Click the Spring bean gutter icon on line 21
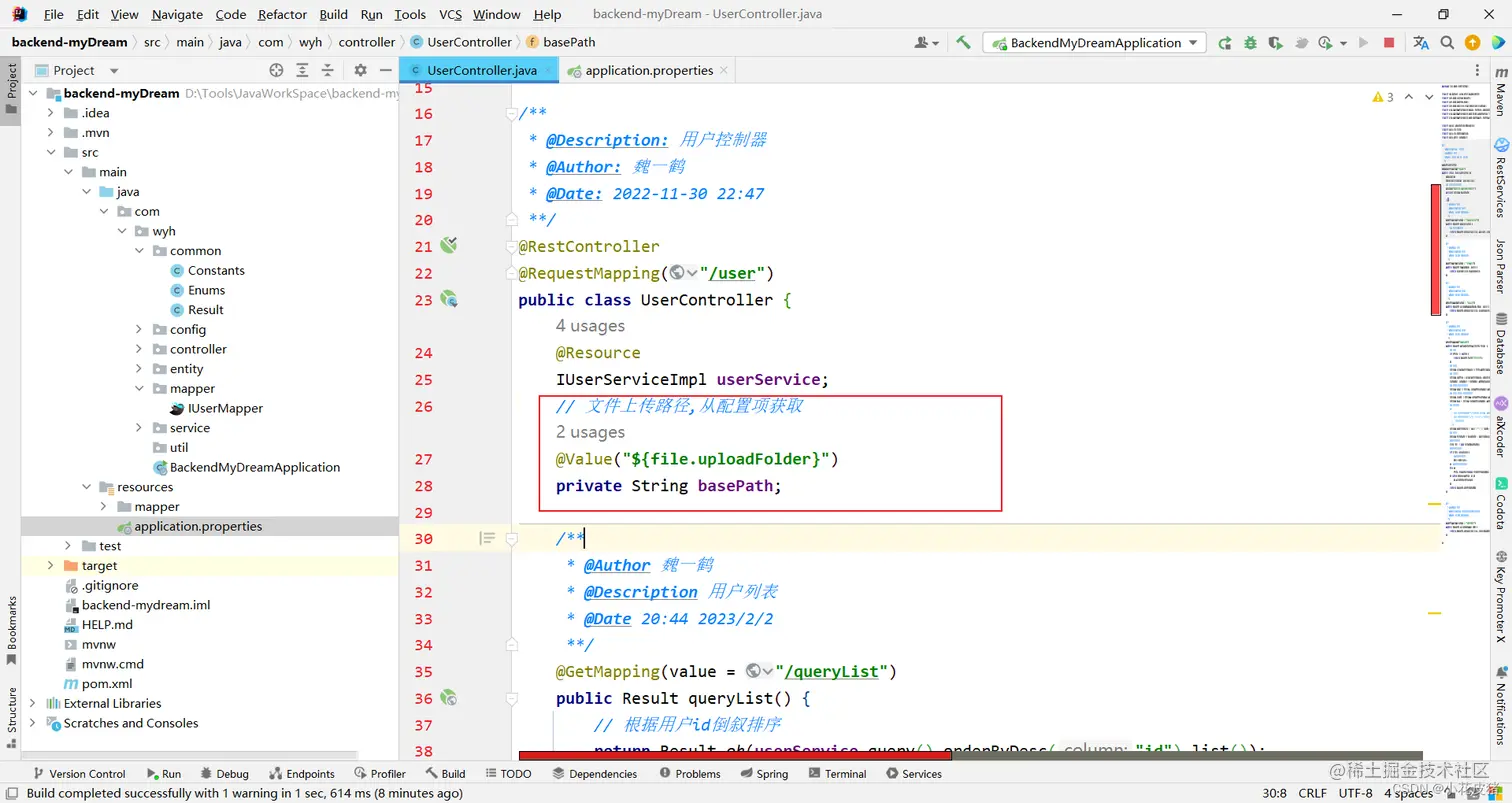1512x803 pixels. [448, 245]
